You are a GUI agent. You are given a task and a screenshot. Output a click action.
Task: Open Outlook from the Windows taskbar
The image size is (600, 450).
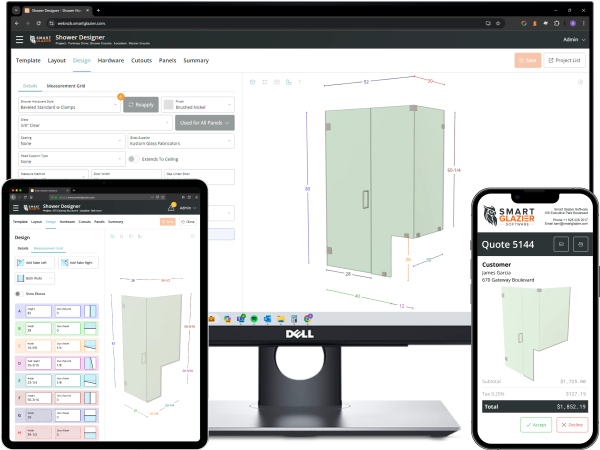(x=267, y=319)
